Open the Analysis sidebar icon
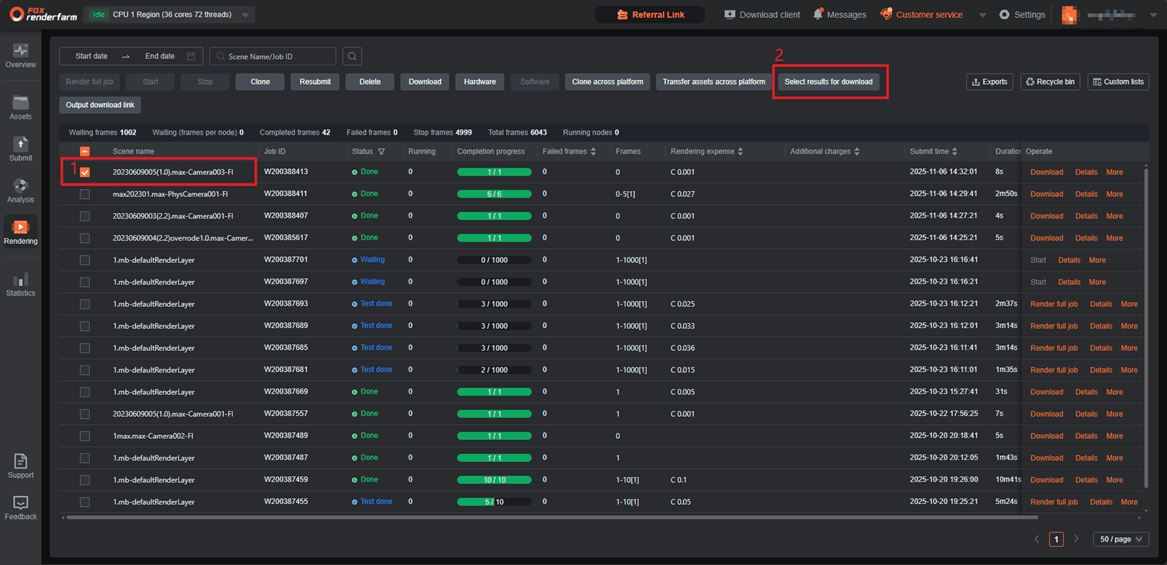 [20, 191]
